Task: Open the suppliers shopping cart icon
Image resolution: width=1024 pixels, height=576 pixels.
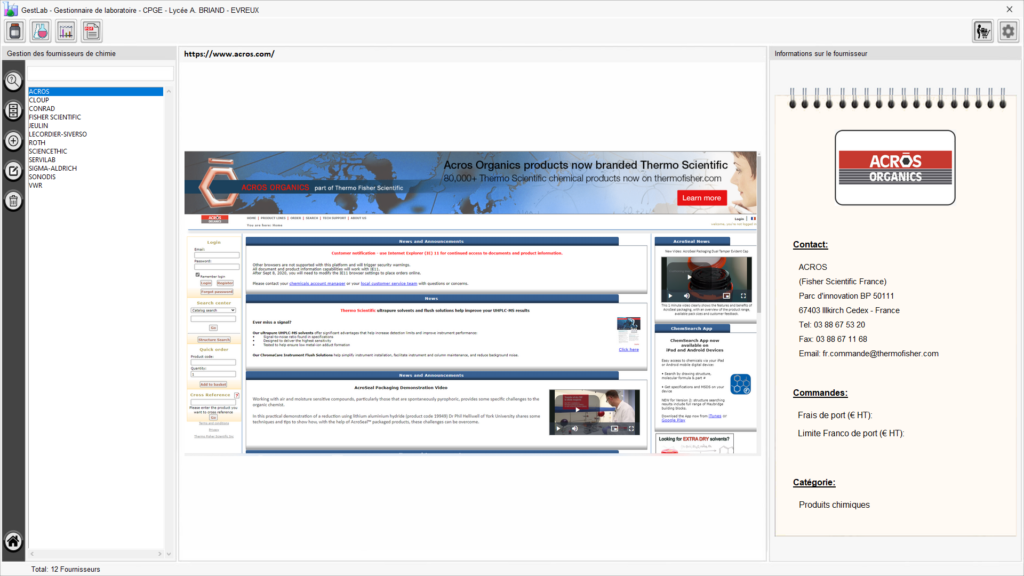Action: 982,32
